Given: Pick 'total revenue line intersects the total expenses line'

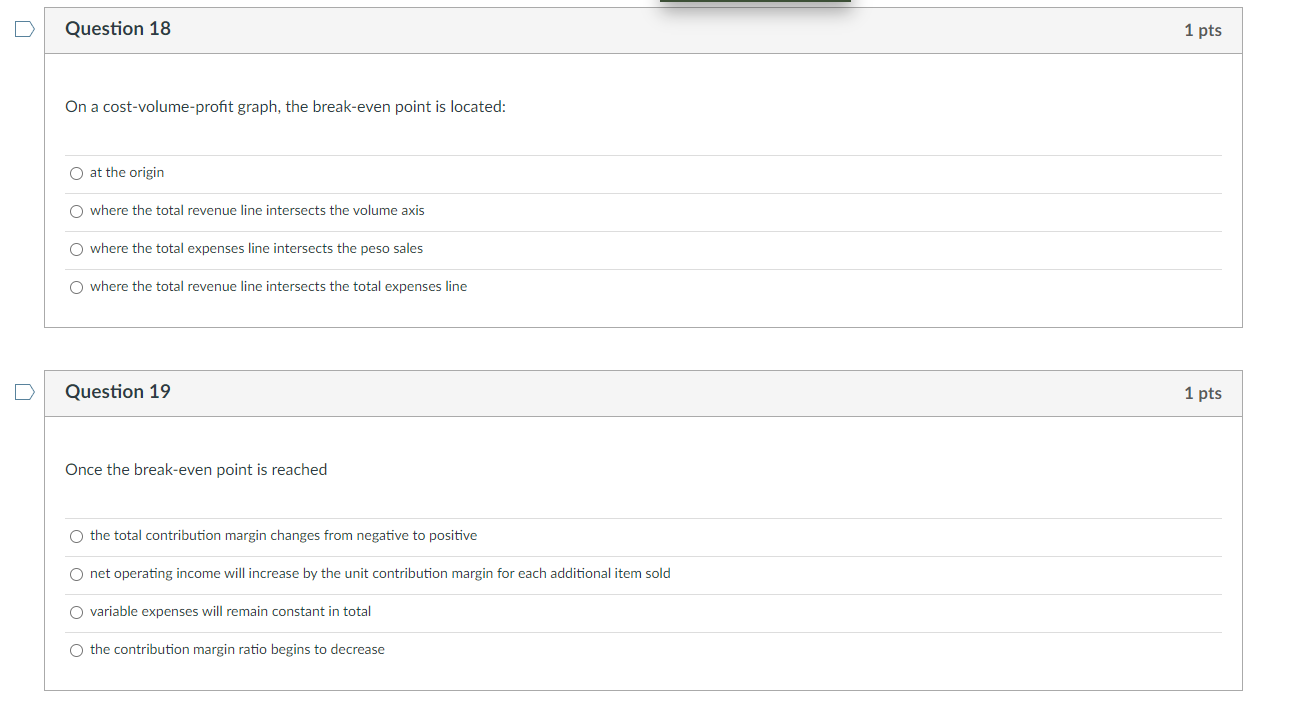Looking at the screenshot, I should click(77, 287).
